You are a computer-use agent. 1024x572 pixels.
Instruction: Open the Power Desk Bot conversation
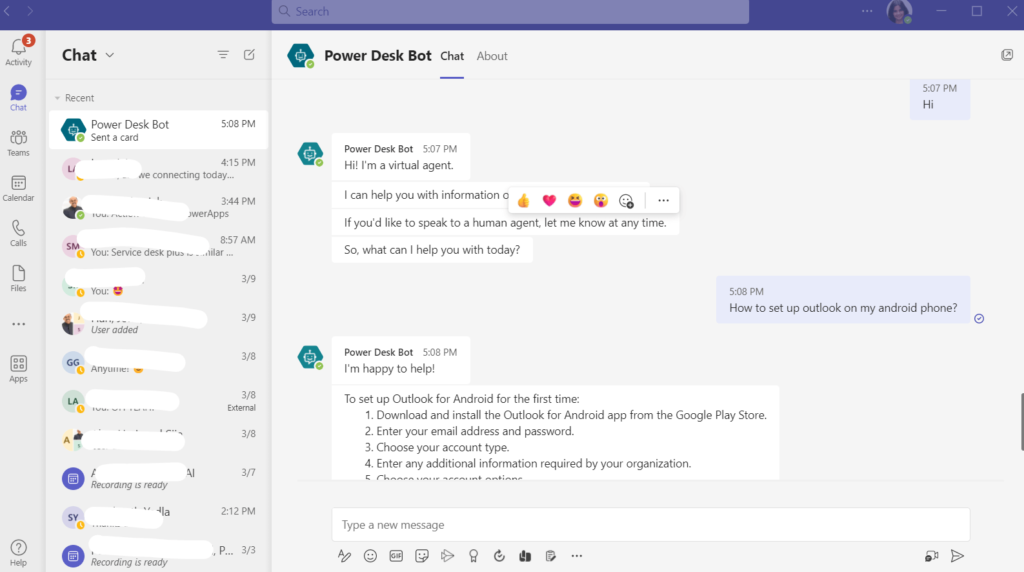158,130
